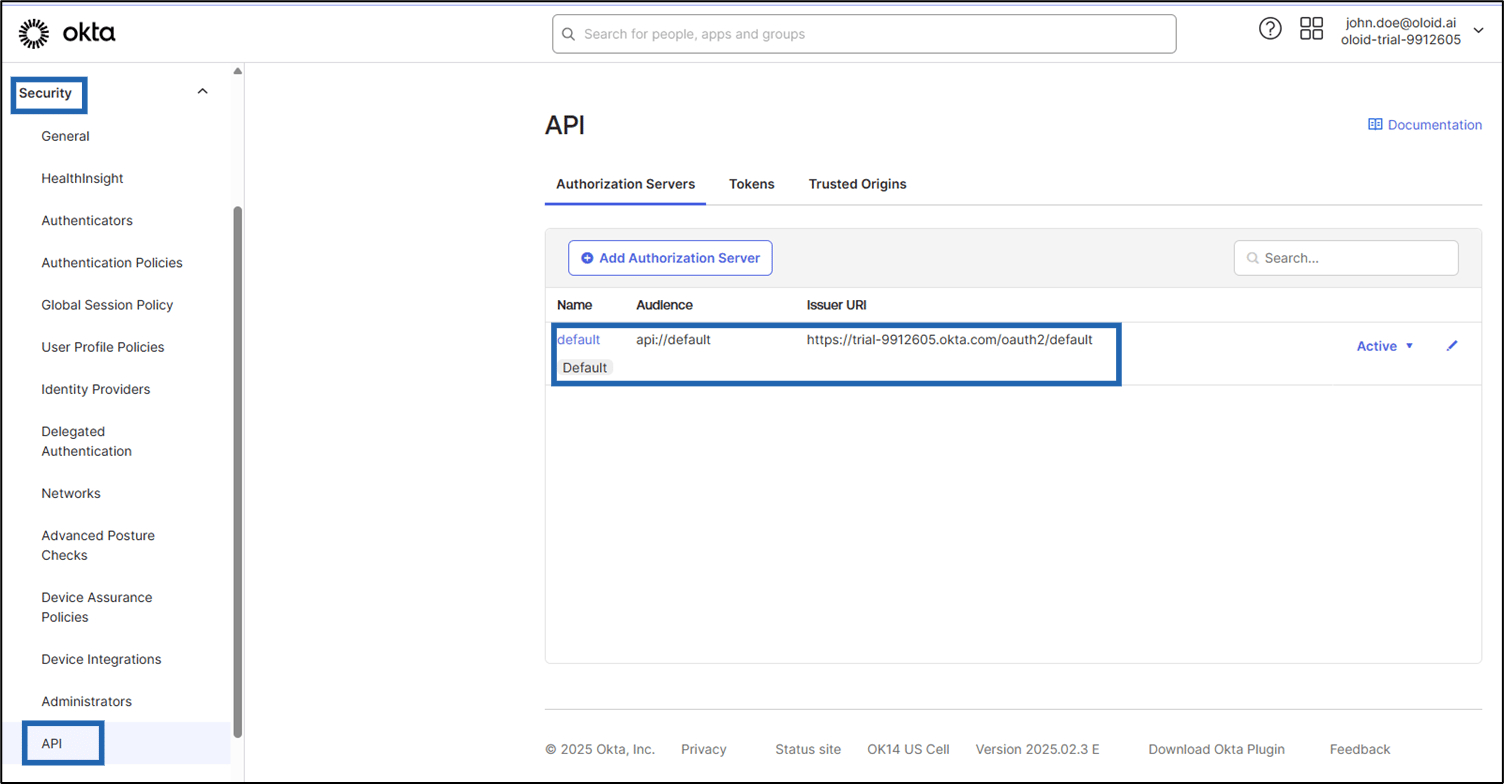Click the plus icon in Add Authorization Server

[587, 258]
